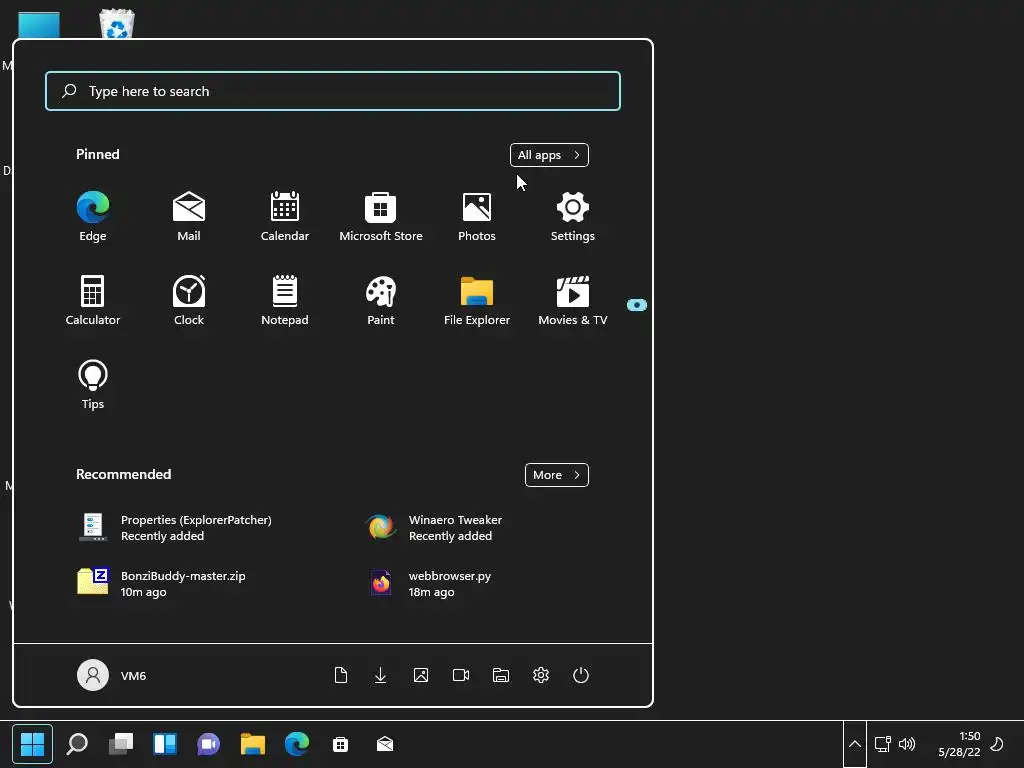Launch Movies & TV app
Viewport: 1024px width, 768px height.
pyautogui.click(x=573, y=300)
